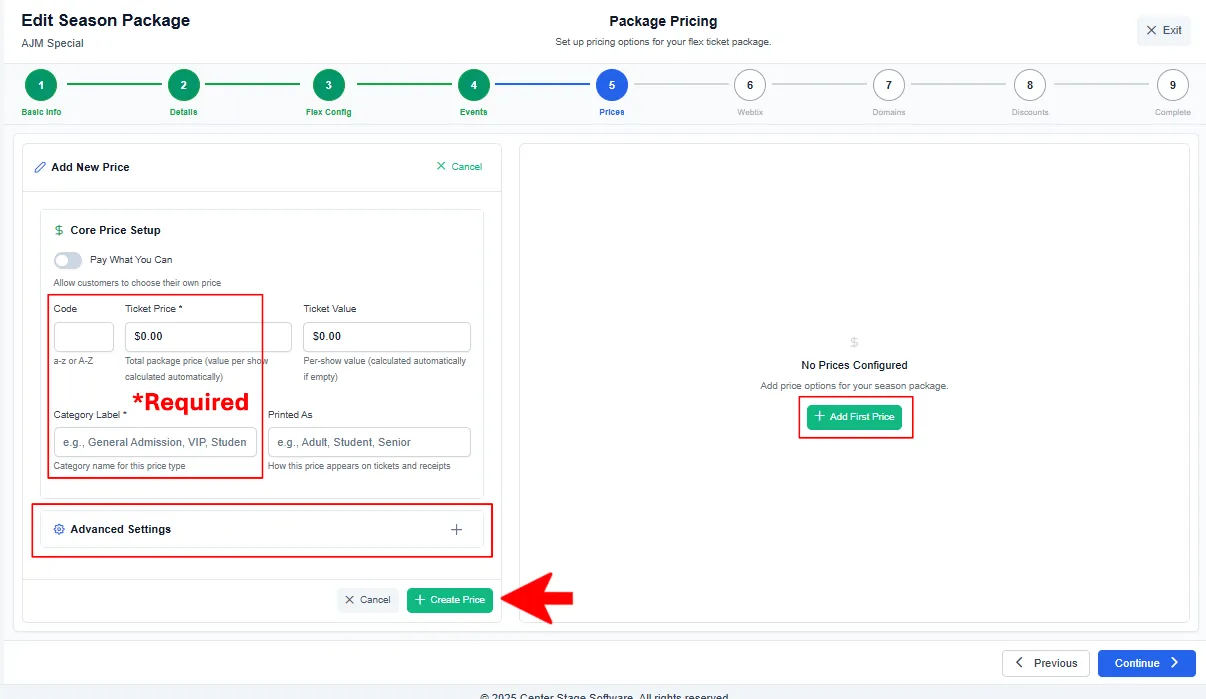Click the Add First Price button
Screen dimensions: 1206x699
pos(855,417)
